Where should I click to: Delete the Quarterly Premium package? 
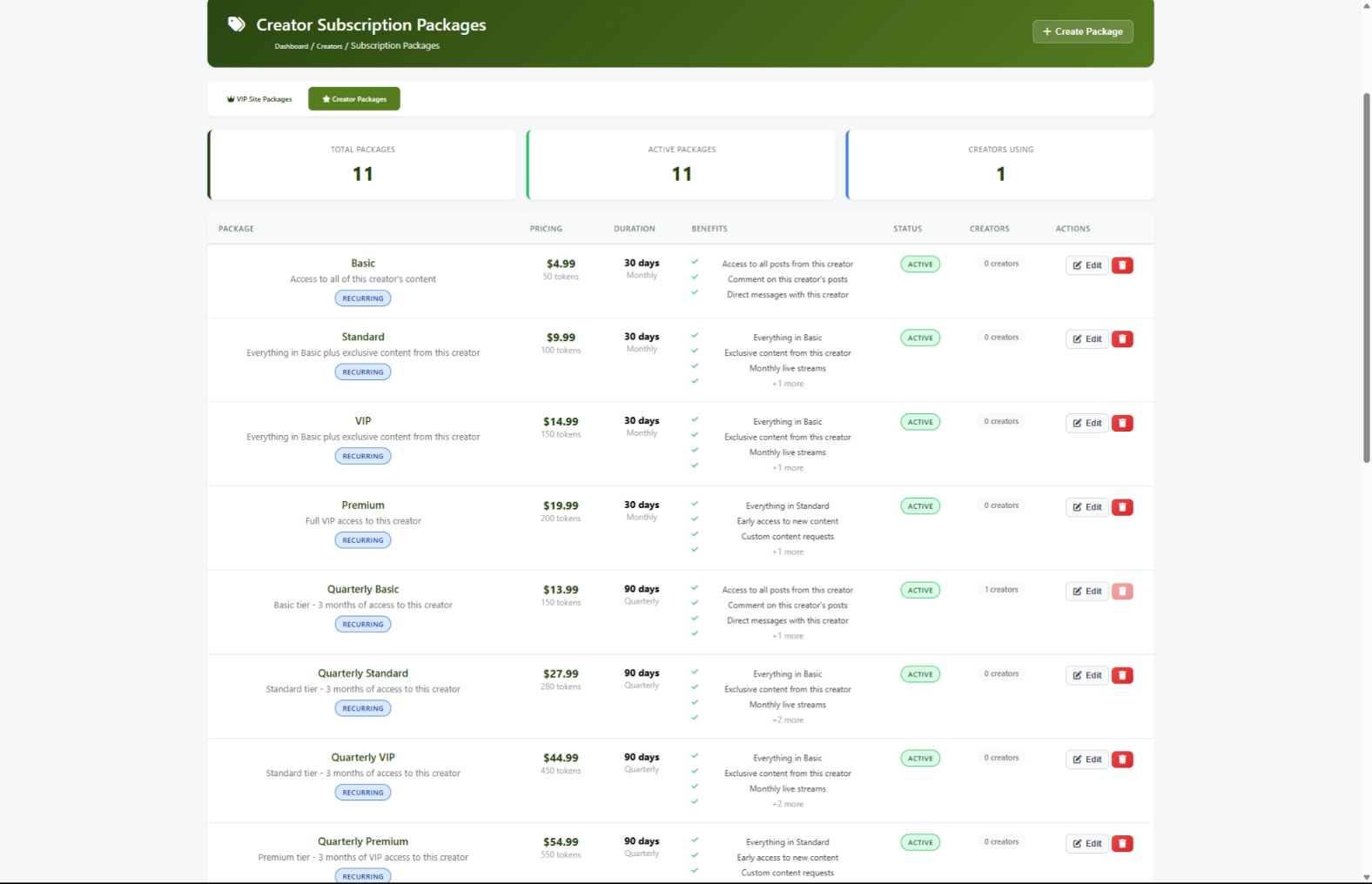coord(1122,843)
